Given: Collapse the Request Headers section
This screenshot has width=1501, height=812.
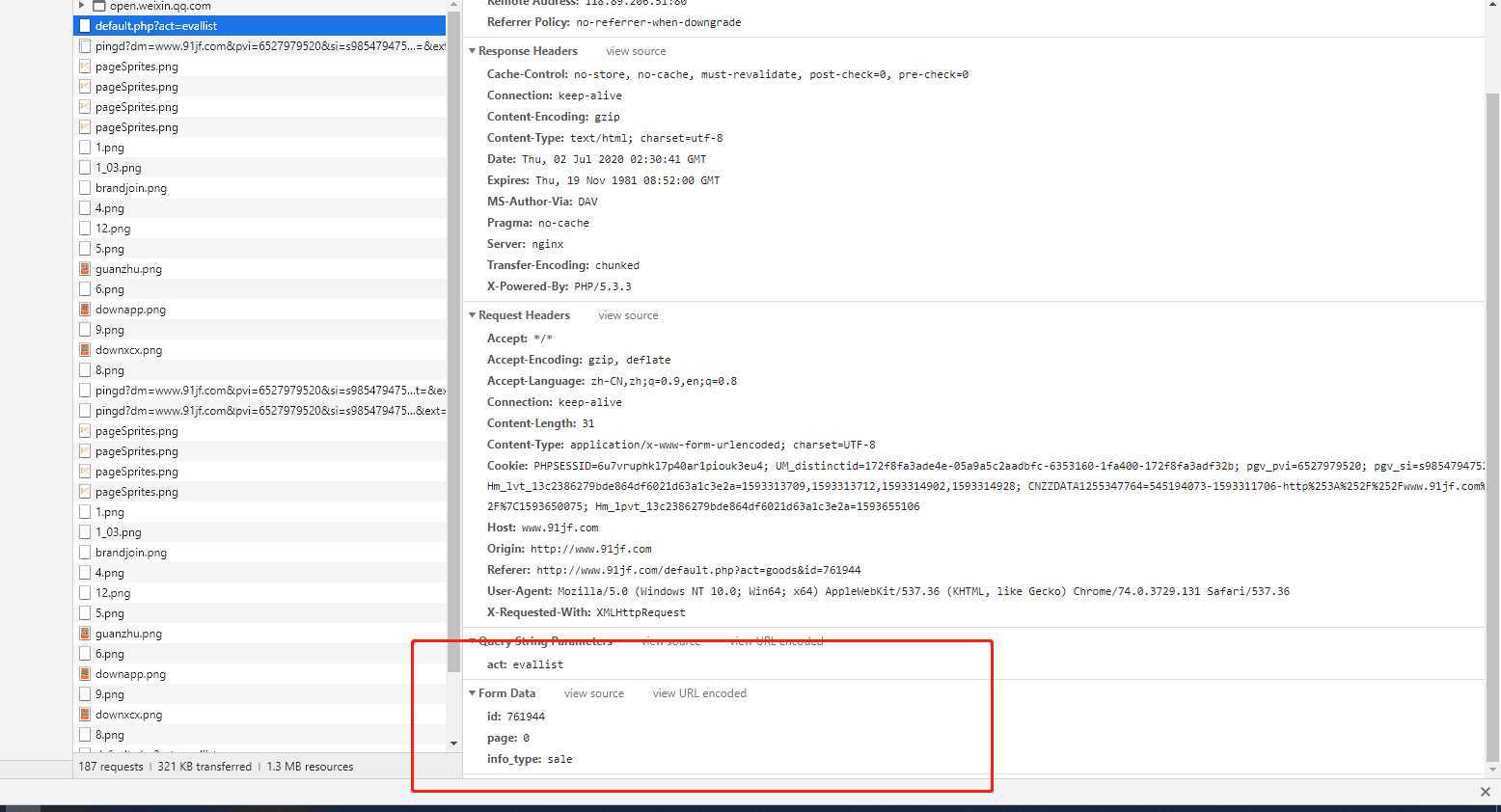Looking at the screenshot, I should coord(472,315).
